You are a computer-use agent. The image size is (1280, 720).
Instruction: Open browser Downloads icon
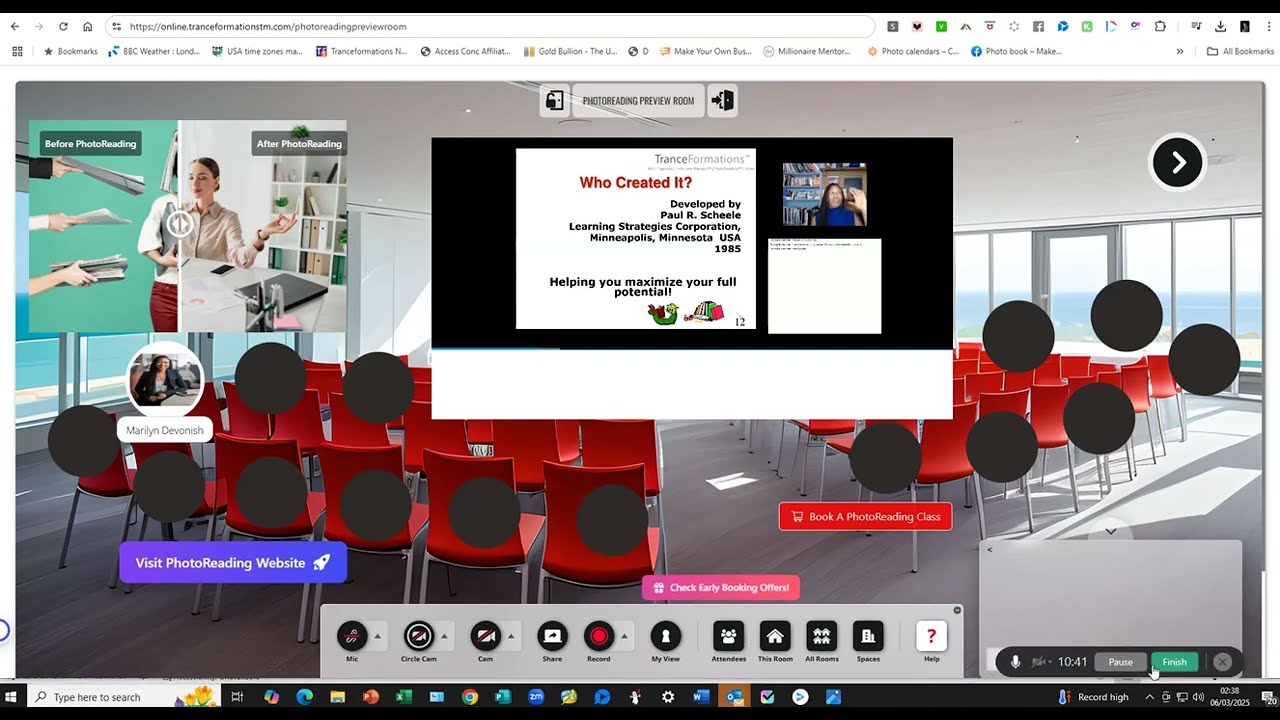click(x=1221, y=27)
